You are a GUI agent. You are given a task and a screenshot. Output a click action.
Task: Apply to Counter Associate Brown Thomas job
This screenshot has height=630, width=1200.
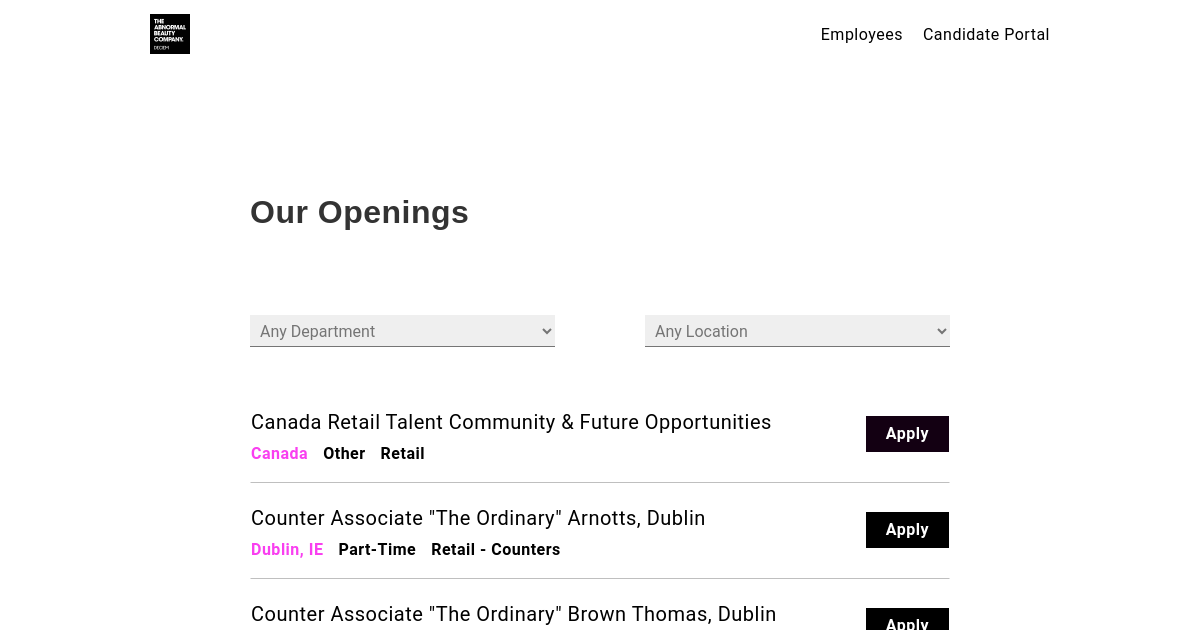click(x=907, y=621)
